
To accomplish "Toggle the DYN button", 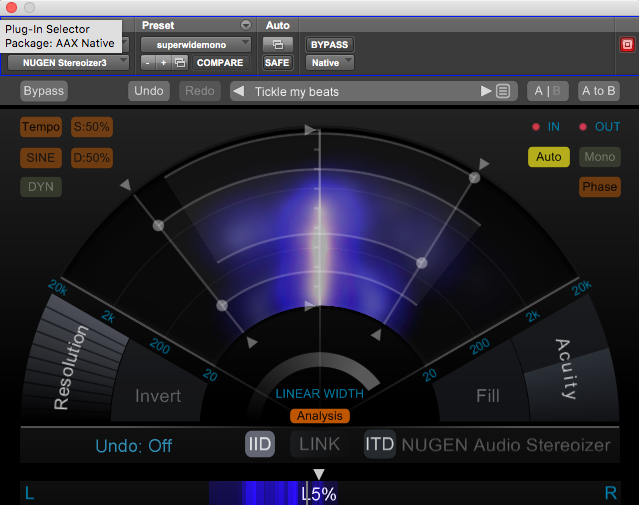I will (x=41, y=187).
